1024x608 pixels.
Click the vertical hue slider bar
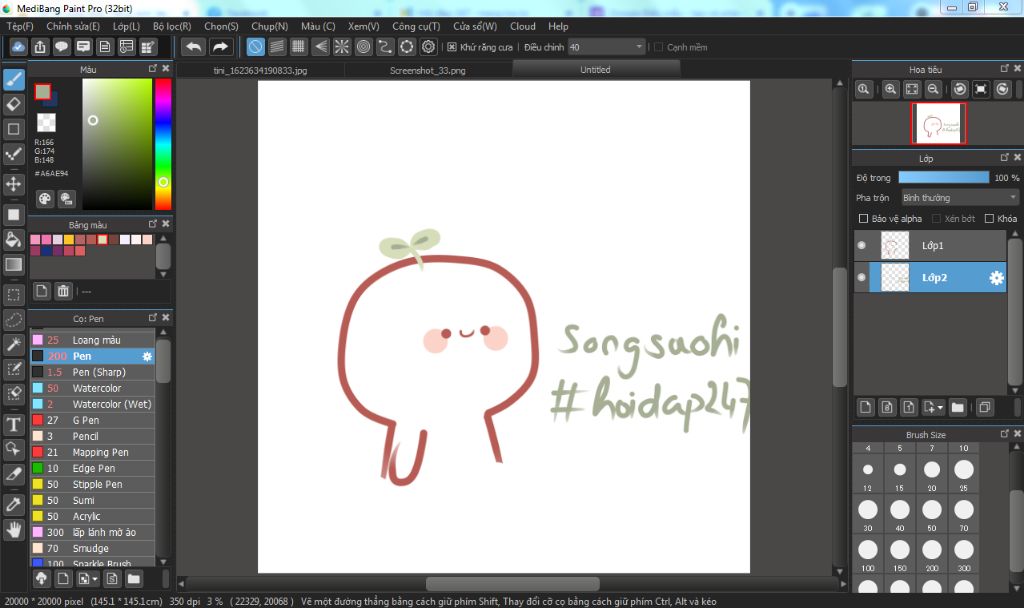pyautogui.click(x=163, y=144)
